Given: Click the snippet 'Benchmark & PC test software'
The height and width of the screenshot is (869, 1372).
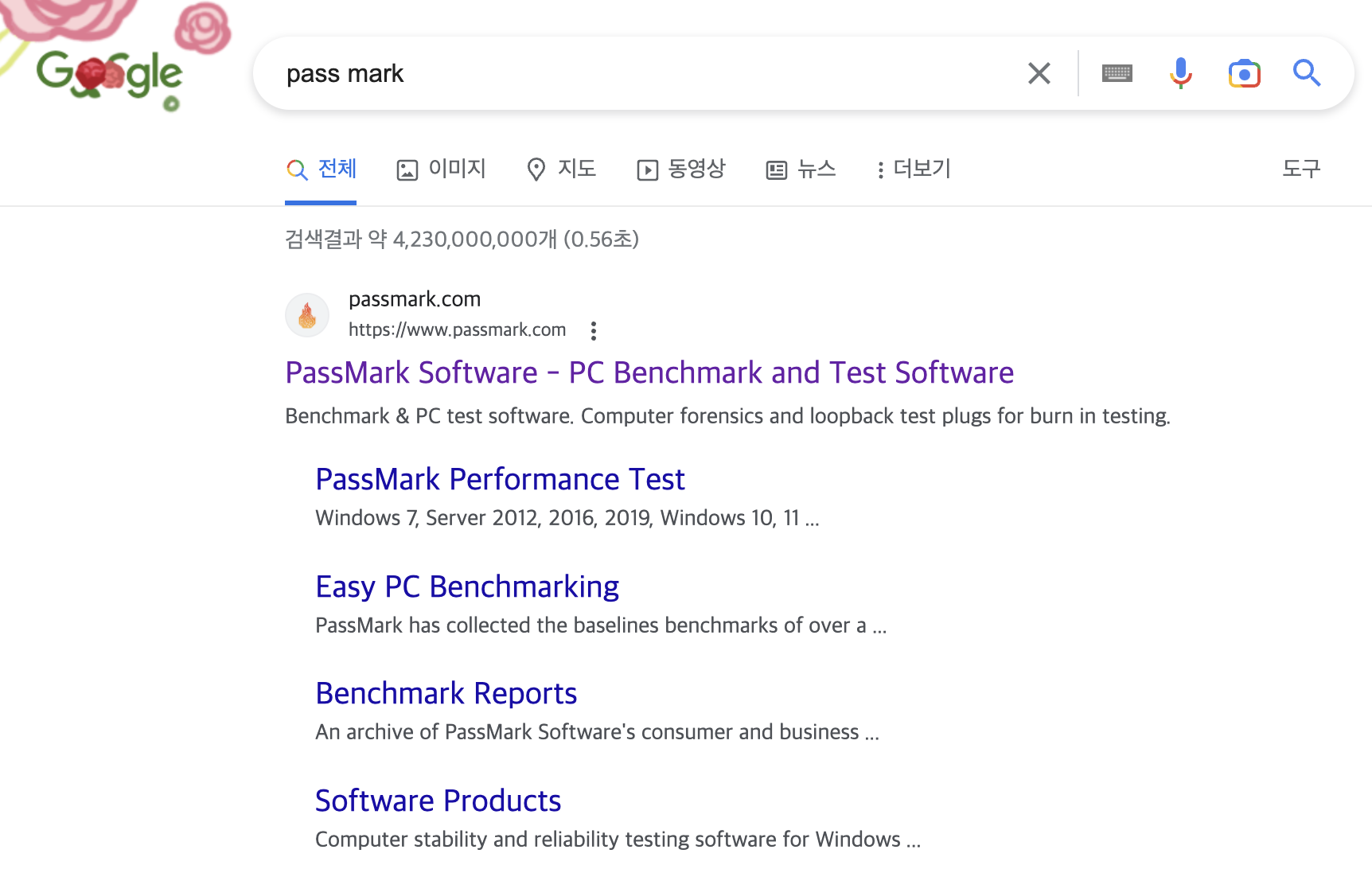Looking at the screenshot, I should tap(727, 415).
